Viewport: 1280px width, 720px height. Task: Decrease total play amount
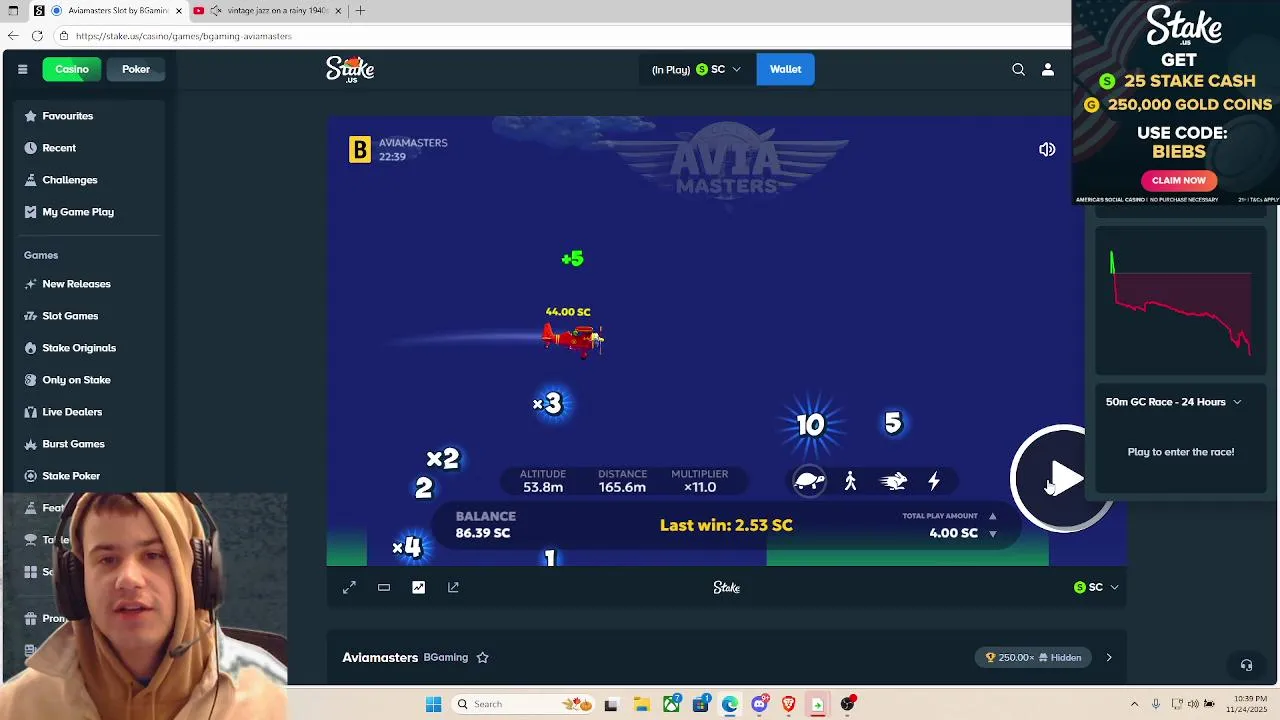pyautogui.click(x=992, y=534)
